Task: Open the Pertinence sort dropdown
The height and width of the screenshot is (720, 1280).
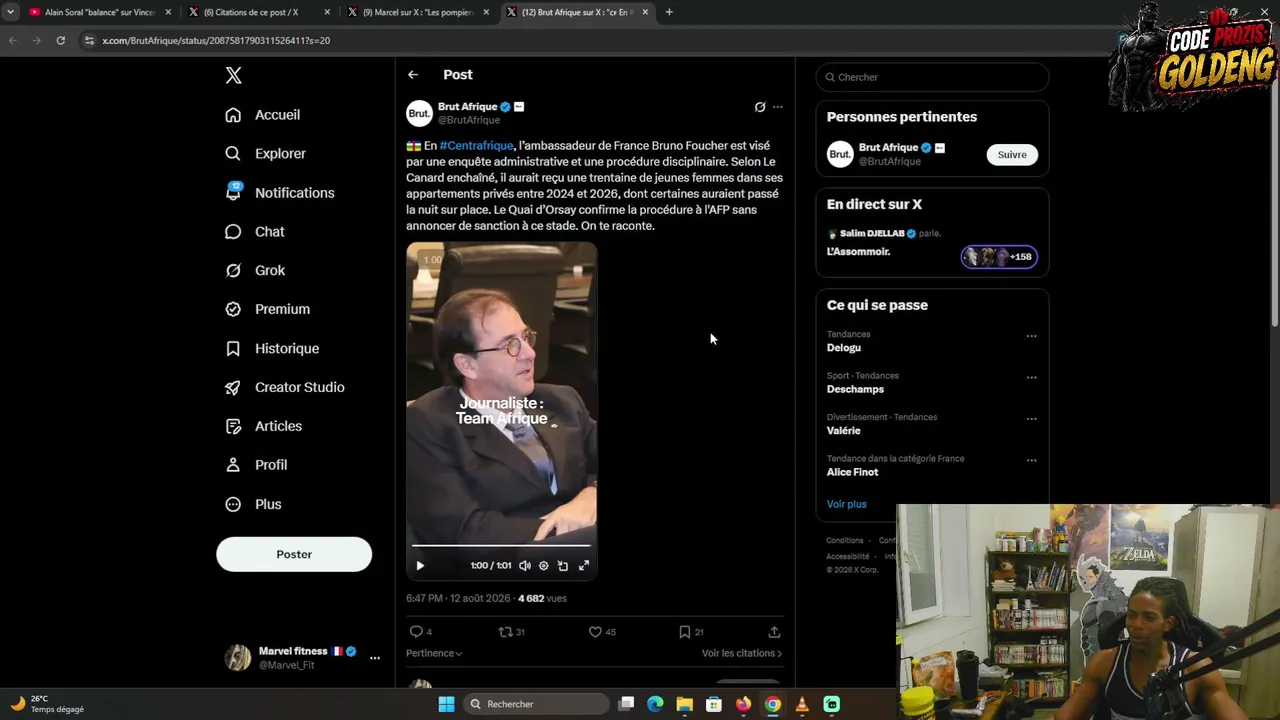Action: [x=434, y=653]
